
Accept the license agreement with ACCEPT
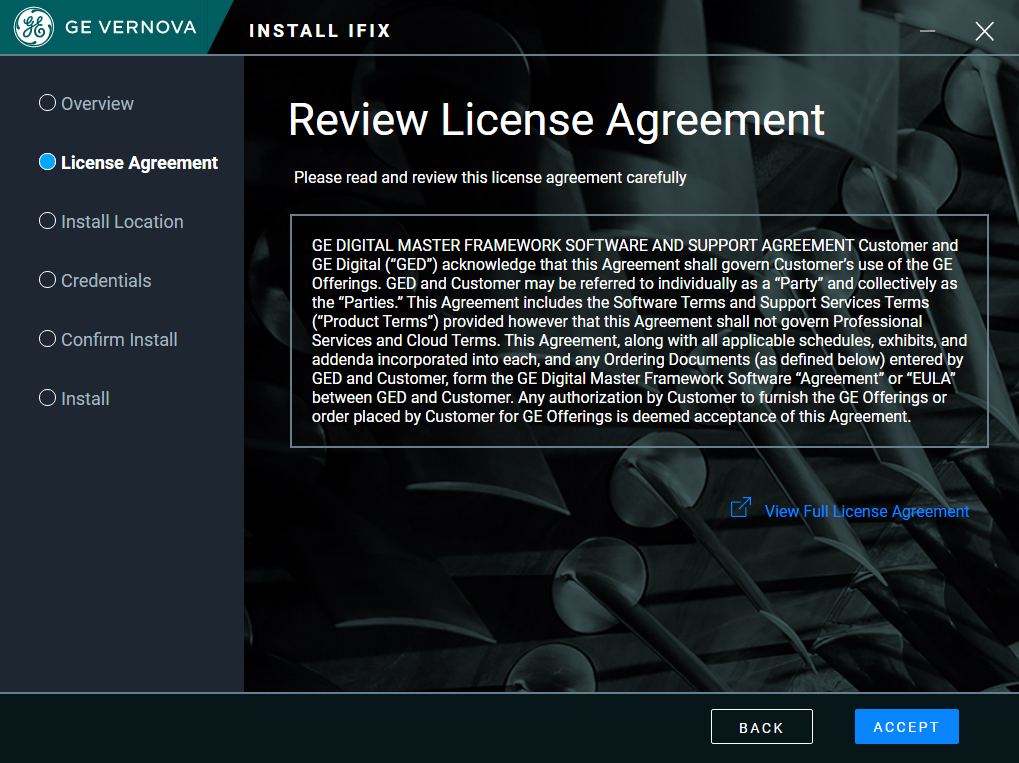(907, 727)
